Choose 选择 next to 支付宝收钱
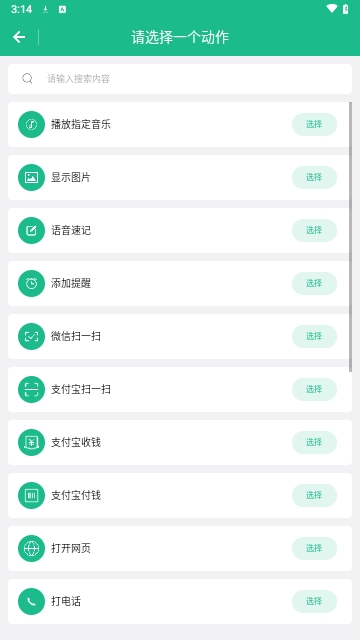Screen dimensions: 360x640 [314, 442]
